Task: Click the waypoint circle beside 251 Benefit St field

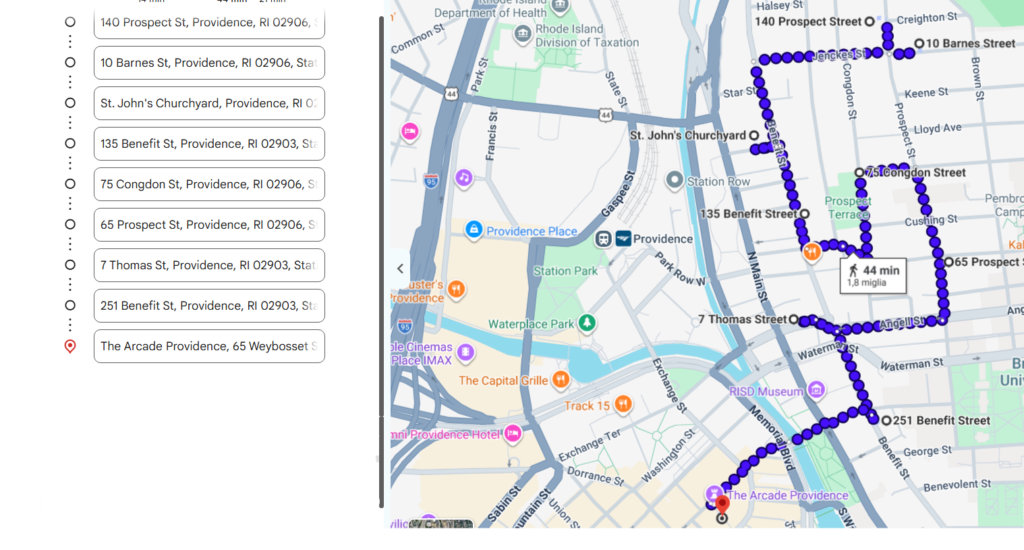Action: 70,306
